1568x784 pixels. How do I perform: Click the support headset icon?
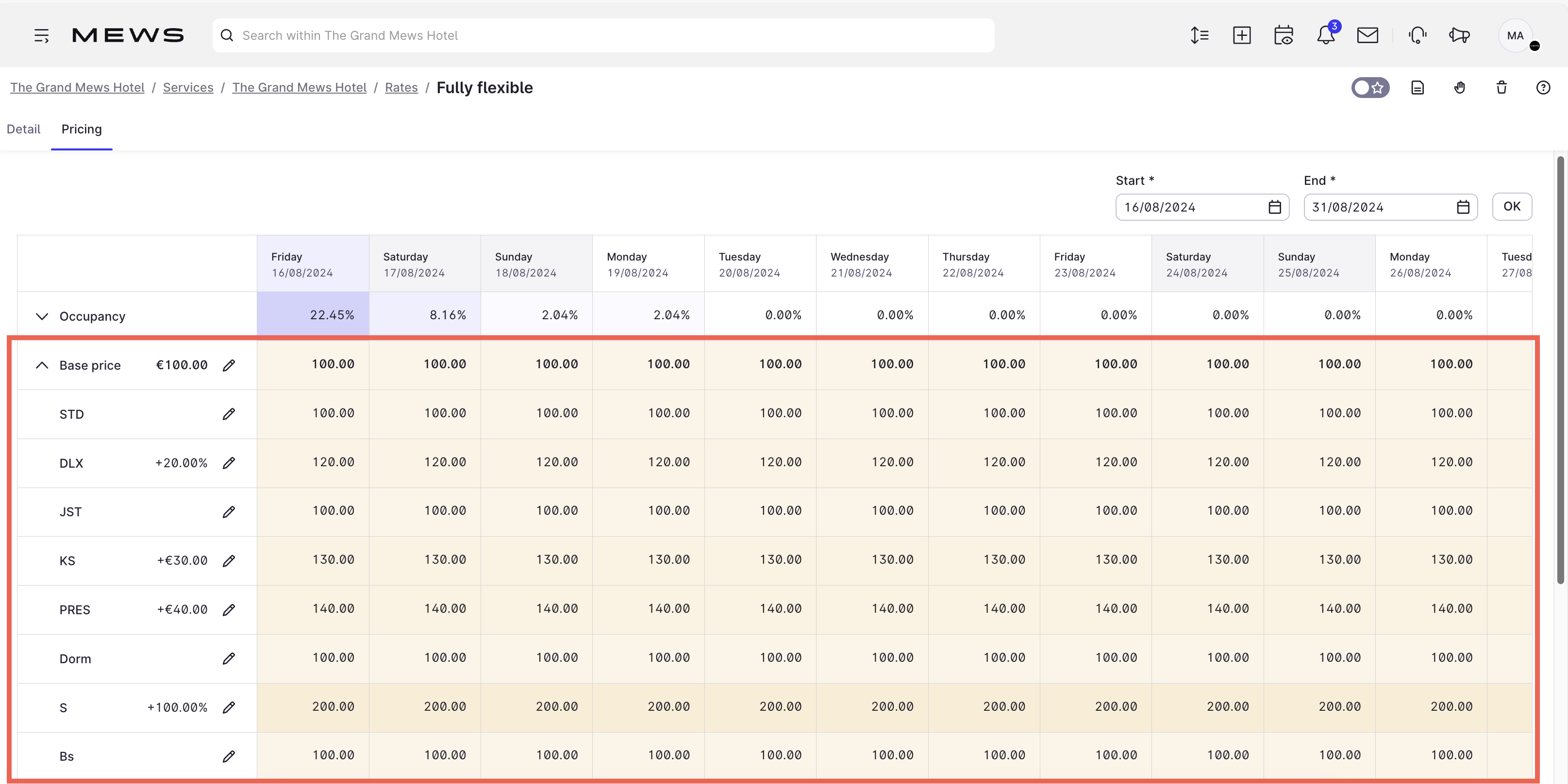pos(1418,35)
